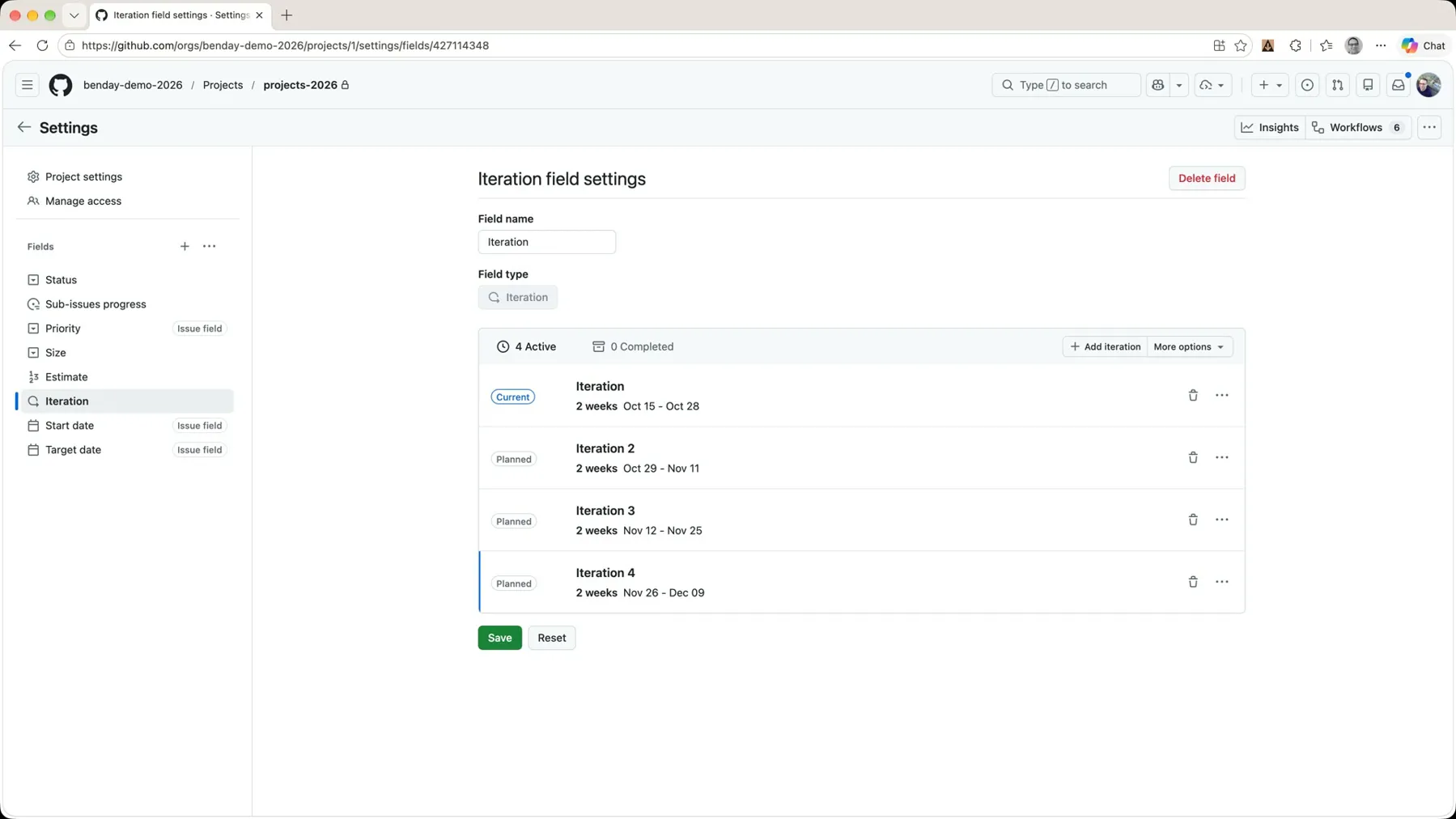
Task: Click the red Delete field button
Action: pos(1207,178)
